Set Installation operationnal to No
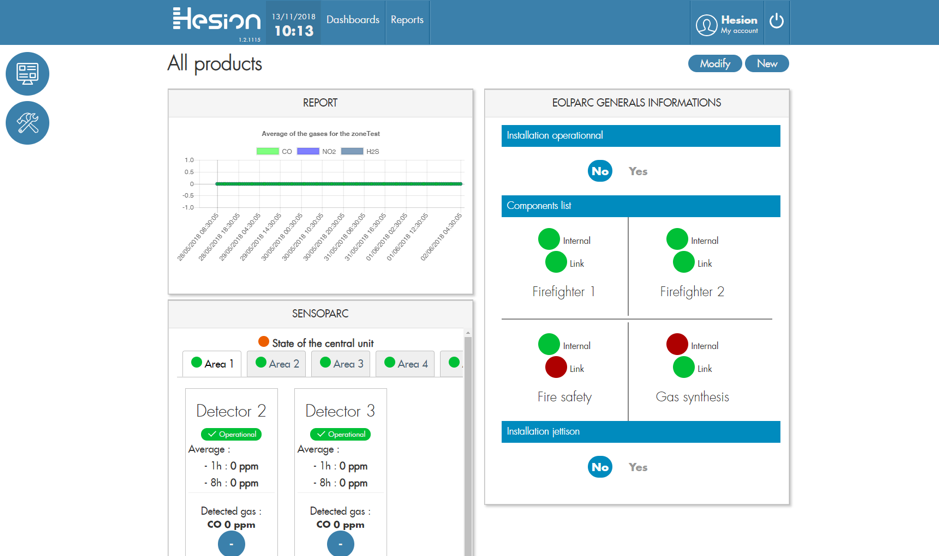The height and width of the screenshot is (556, 939). click(x=600, y=171)
